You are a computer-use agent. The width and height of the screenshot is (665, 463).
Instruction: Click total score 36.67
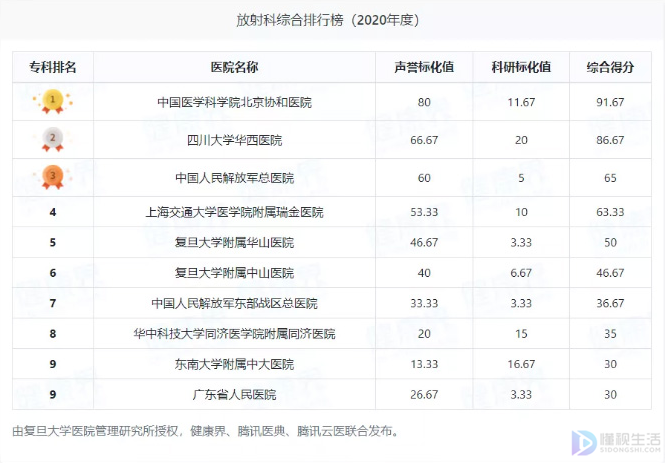tap(610, 303)
